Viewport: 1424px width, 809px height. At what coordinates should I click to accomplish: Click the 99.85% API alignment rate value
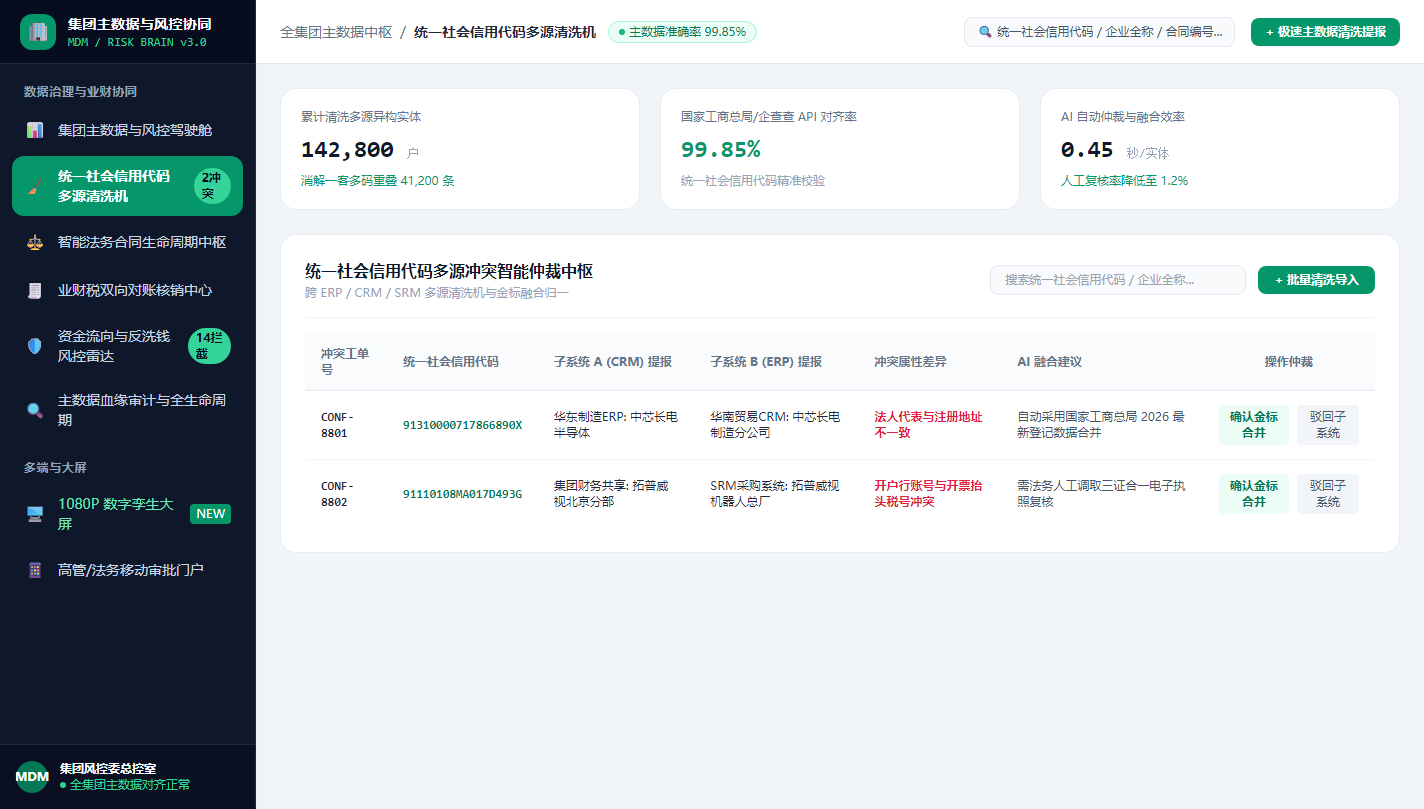click(721, 150)
